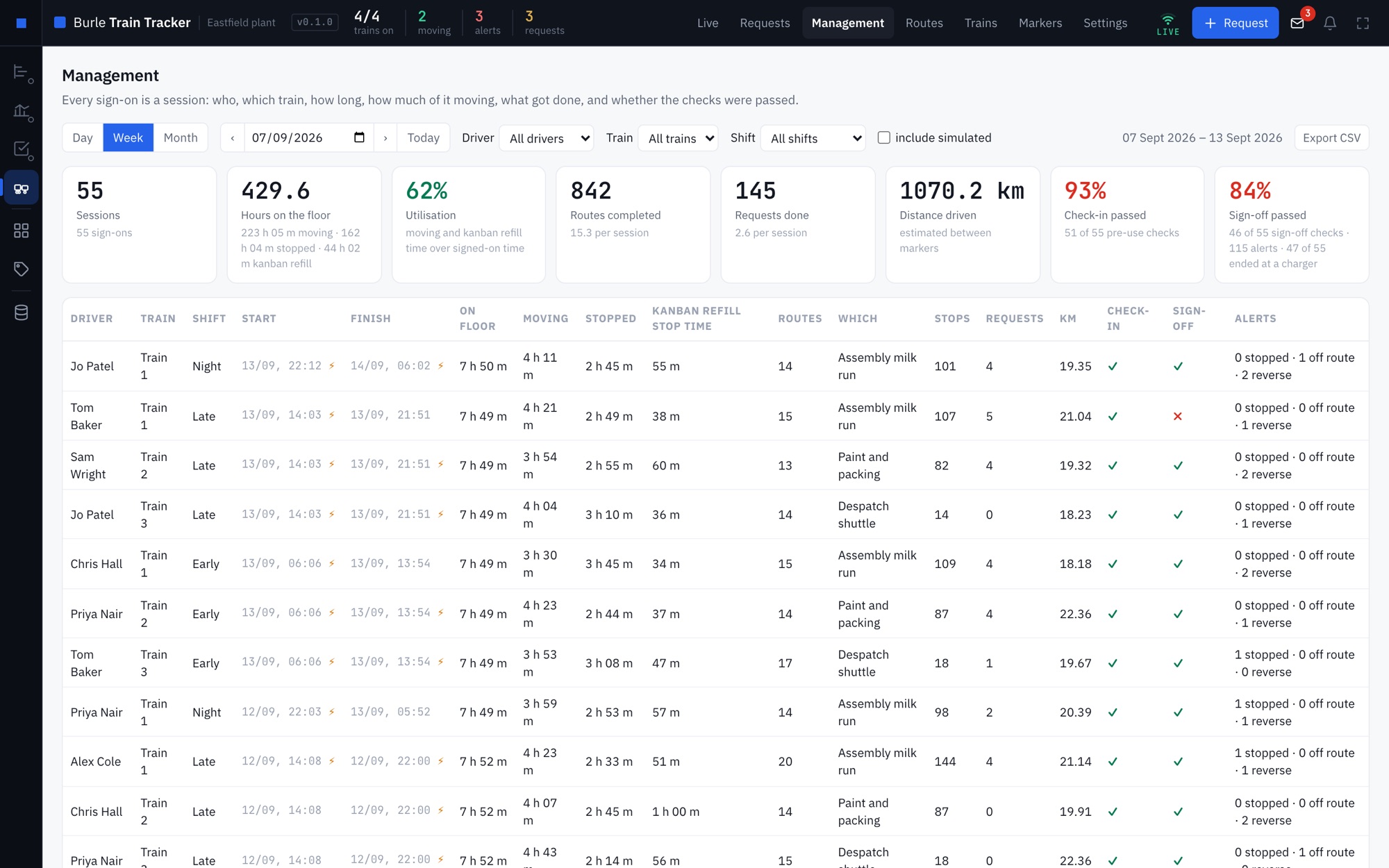Jump to Today button
The width and height of the screenshot is (1389, 868).
point(423,137)
